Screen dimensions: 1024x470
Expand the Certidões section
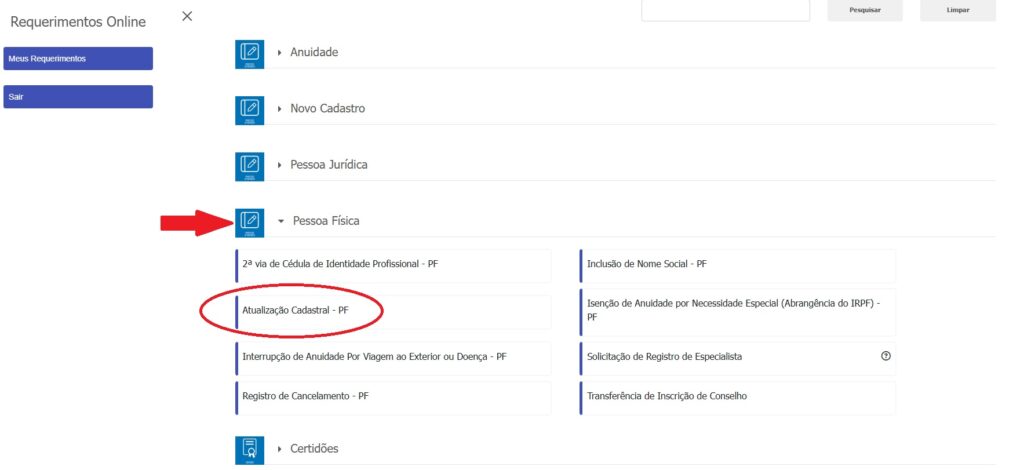314,449
